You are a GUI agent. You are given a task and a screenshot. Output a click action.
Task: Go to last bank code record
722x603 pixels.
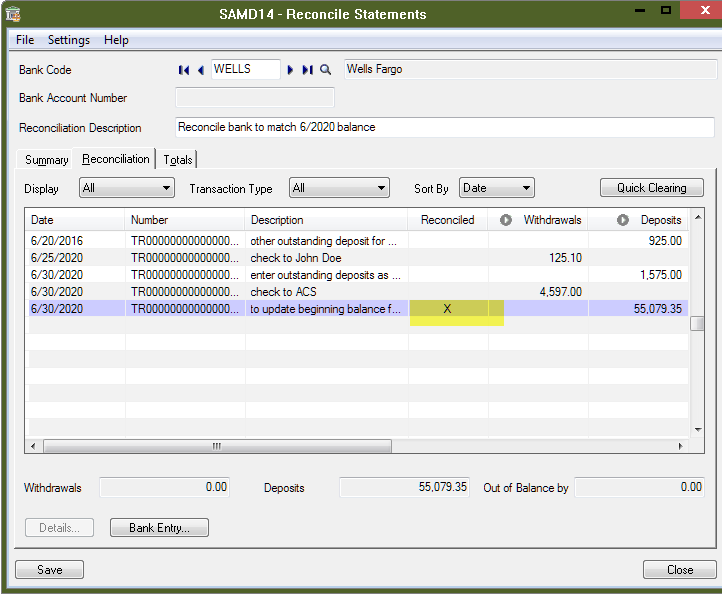[307, 70]
